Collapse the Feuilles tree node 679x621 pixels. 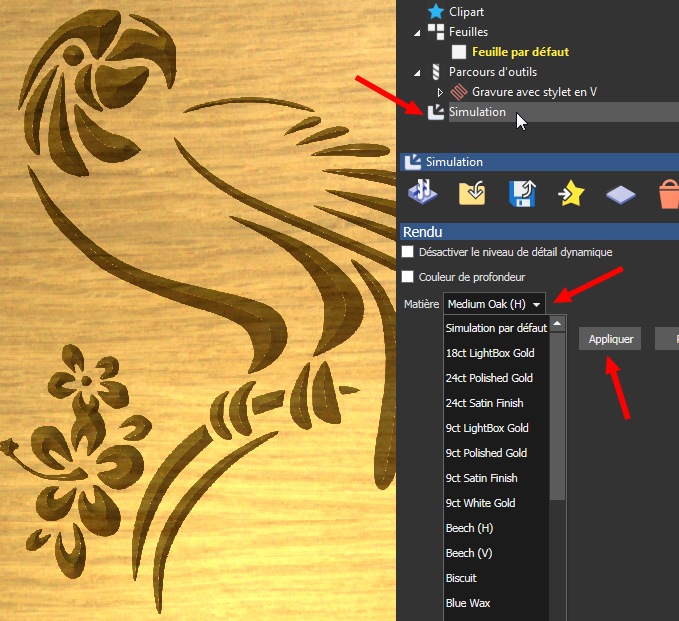tap(417, 33)
